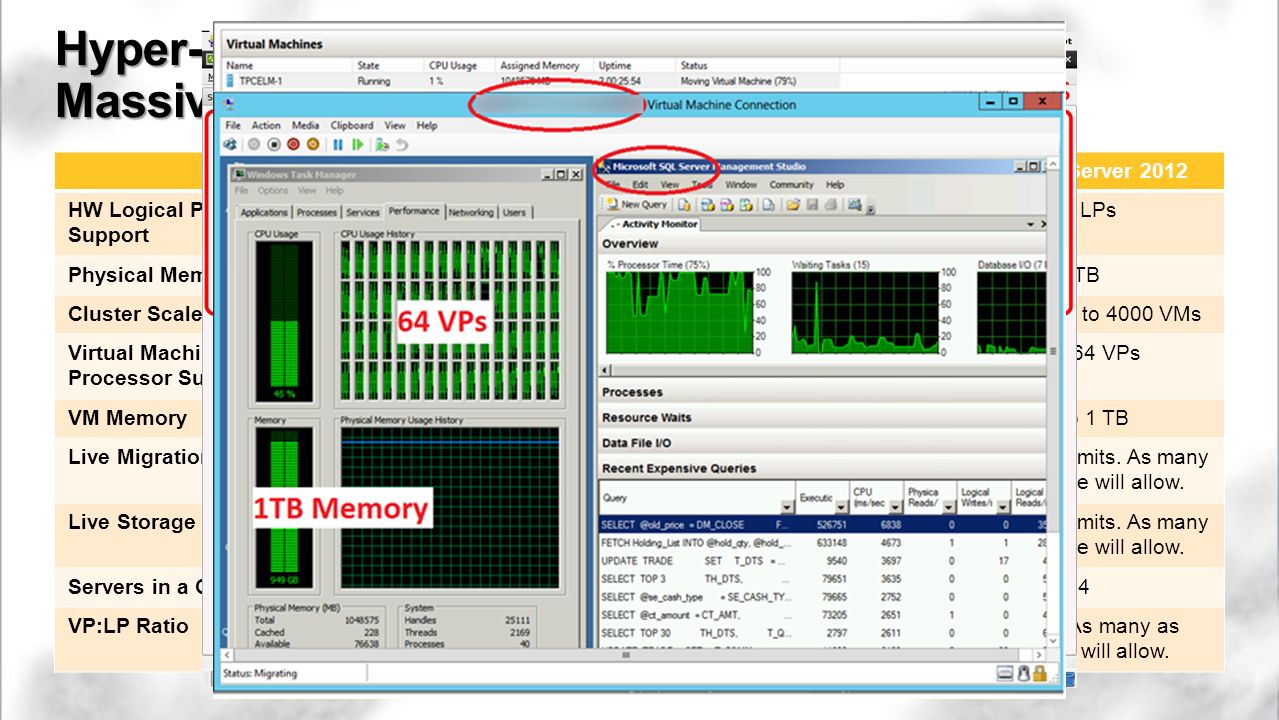Sort Virtual Machines list by Uptime column
This screenshot has width=1279, height=720.
(615, 66)
